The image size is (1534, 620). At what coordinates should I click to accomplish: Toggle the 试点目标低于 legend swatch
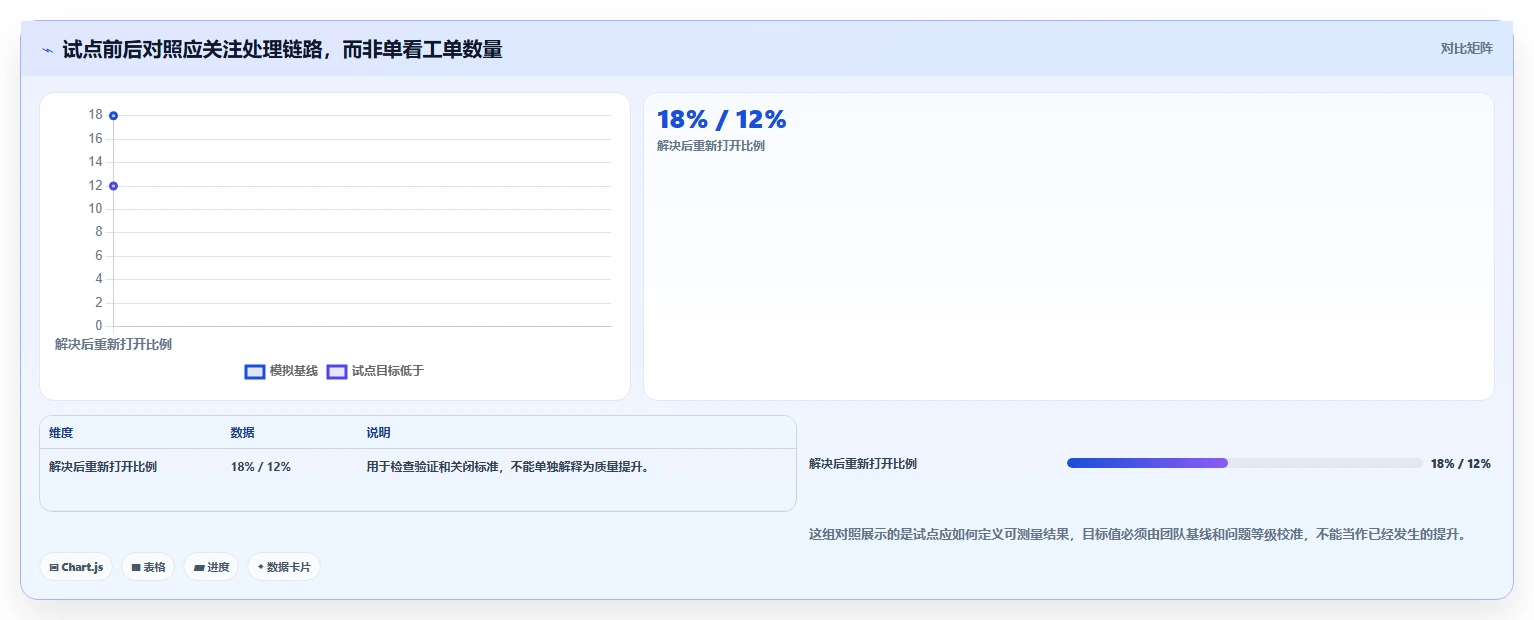click(337, 372)
